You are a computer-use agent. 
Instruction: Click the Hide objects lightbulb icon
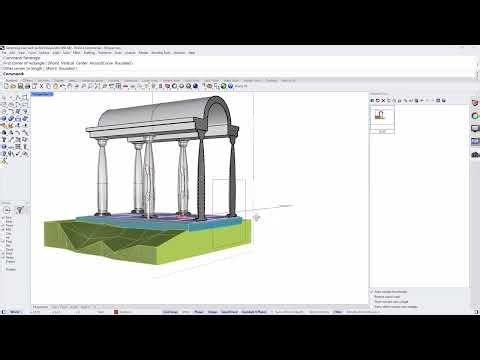(153, 86)
